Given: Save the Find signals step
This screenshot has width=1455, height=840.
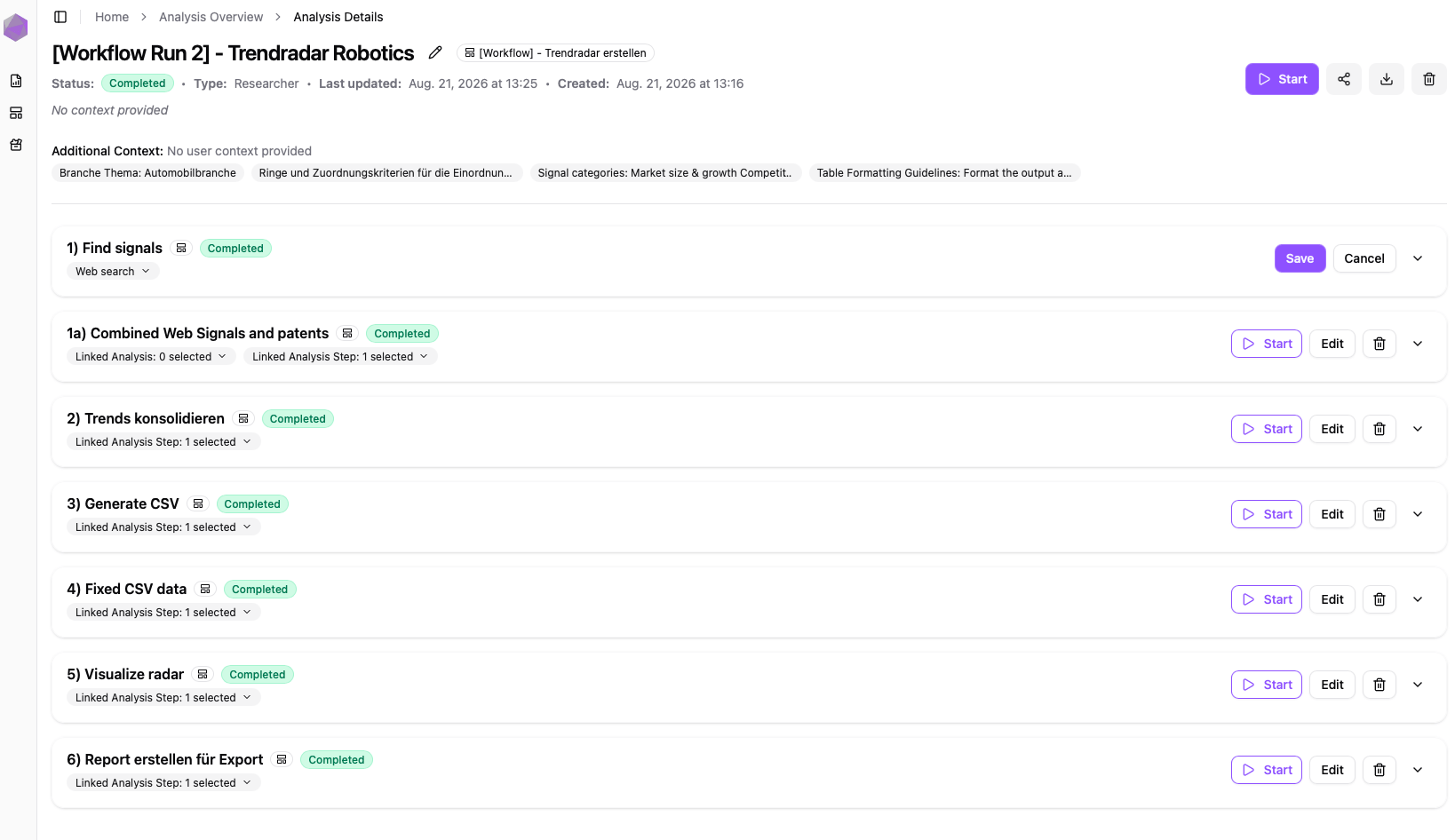Looking at the screenshot, I should tap(1300, 258).
